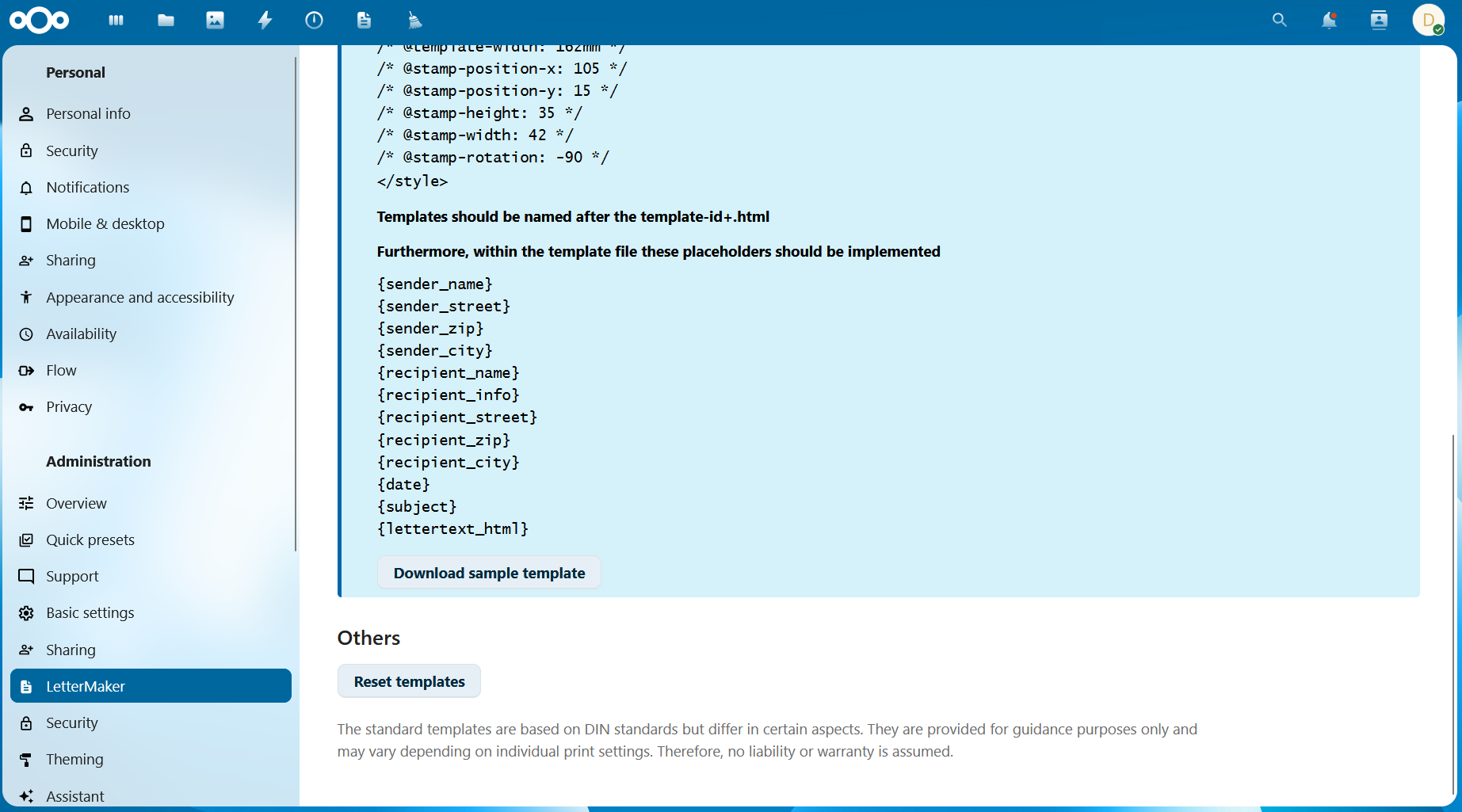Select Quick presets under Administration

(x=90, y=539)
